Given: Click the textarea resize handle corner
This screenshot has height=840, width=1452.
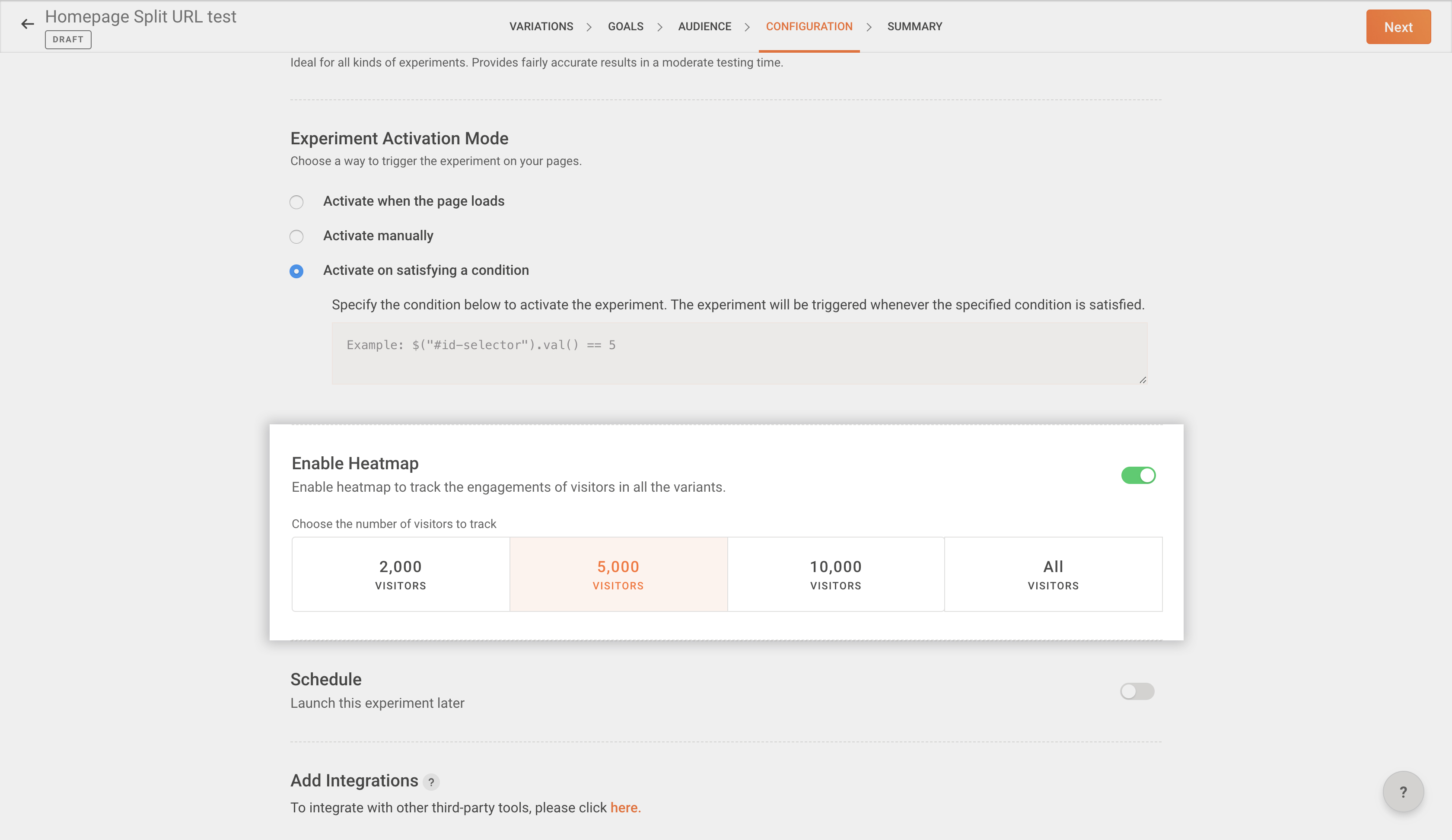Looking at the screenshot, I should [1142, 380].
